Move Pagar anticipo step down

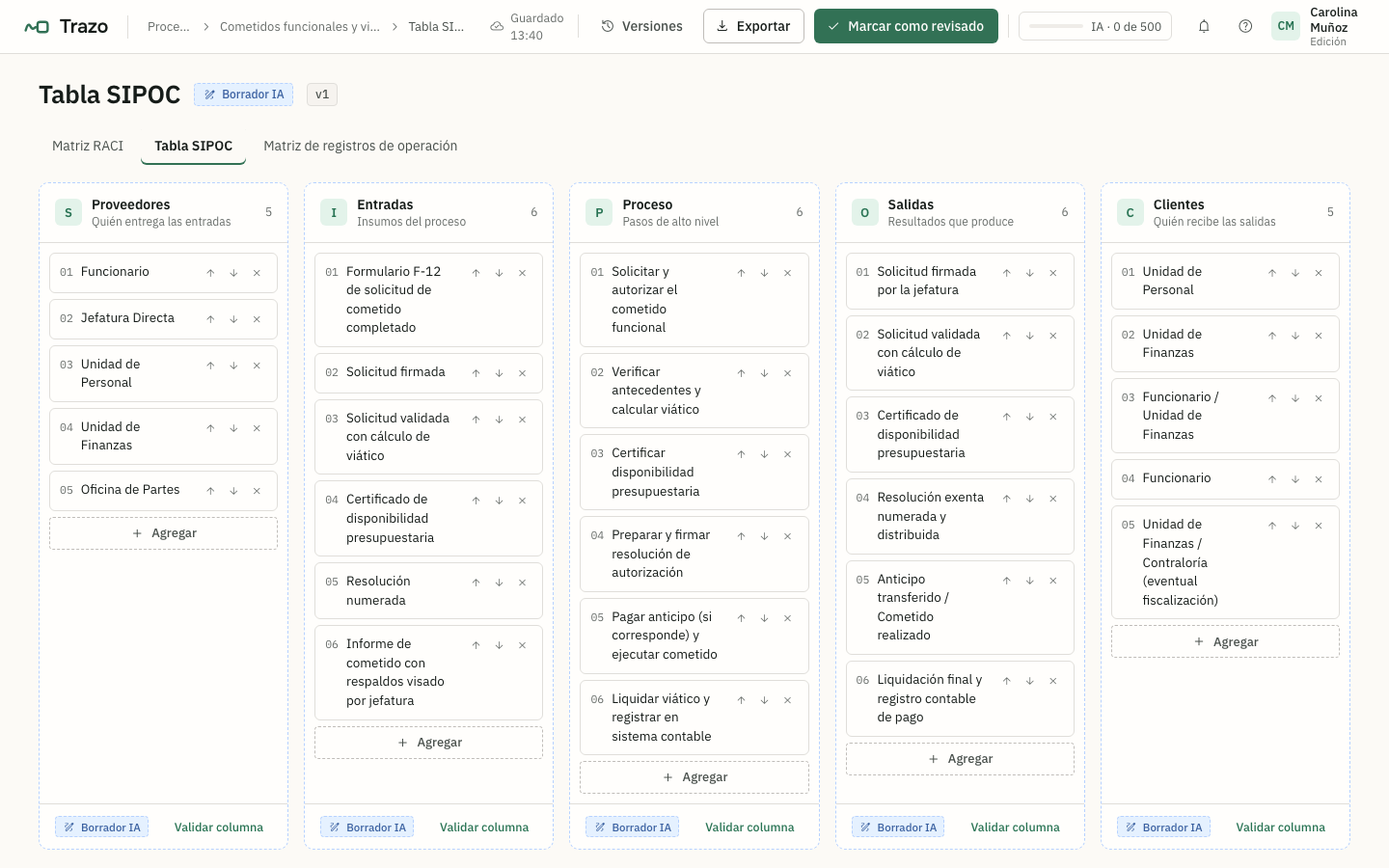click(764, 618)
